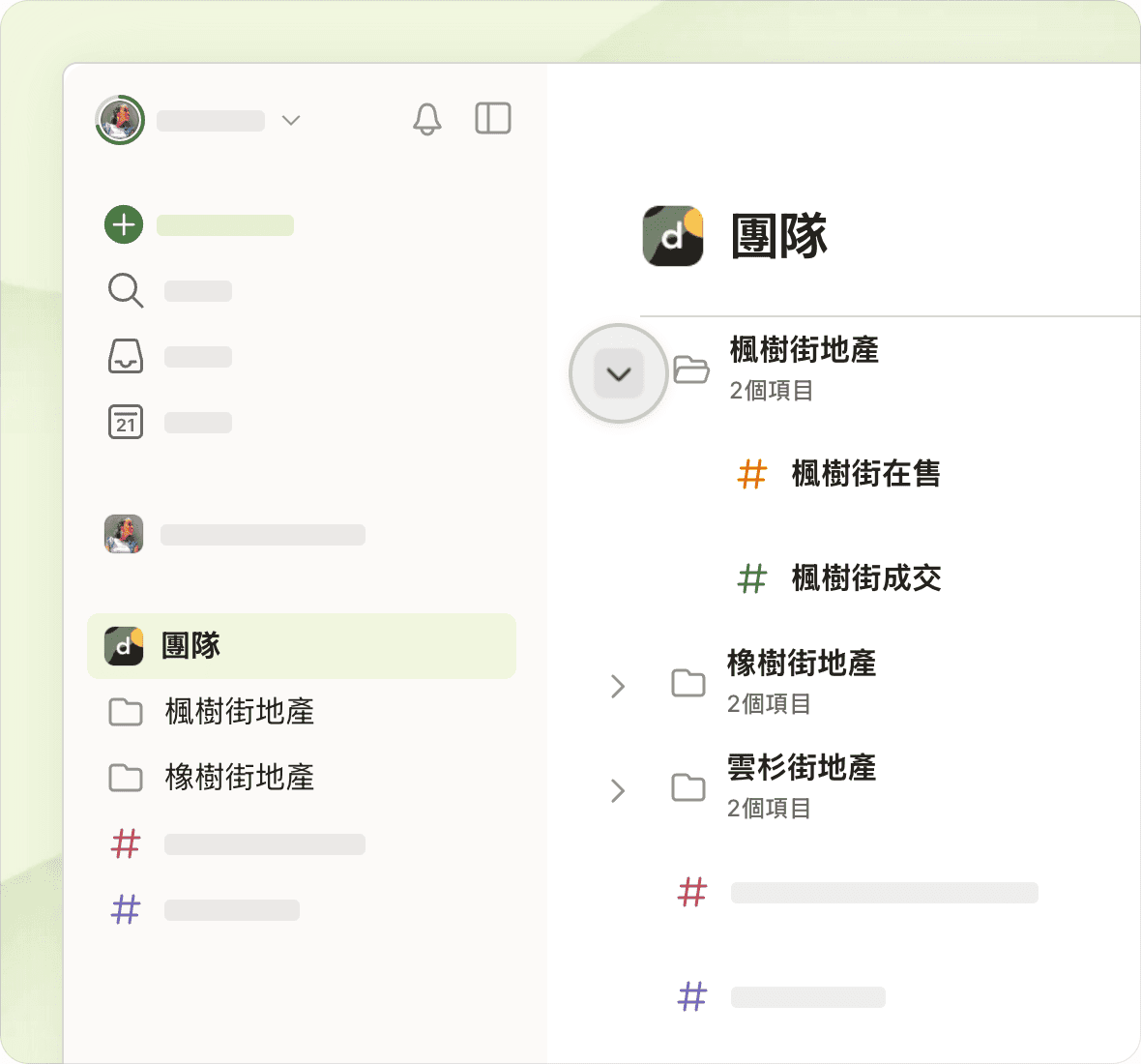Open account menu via profile avatar

(x=120, y=120)
